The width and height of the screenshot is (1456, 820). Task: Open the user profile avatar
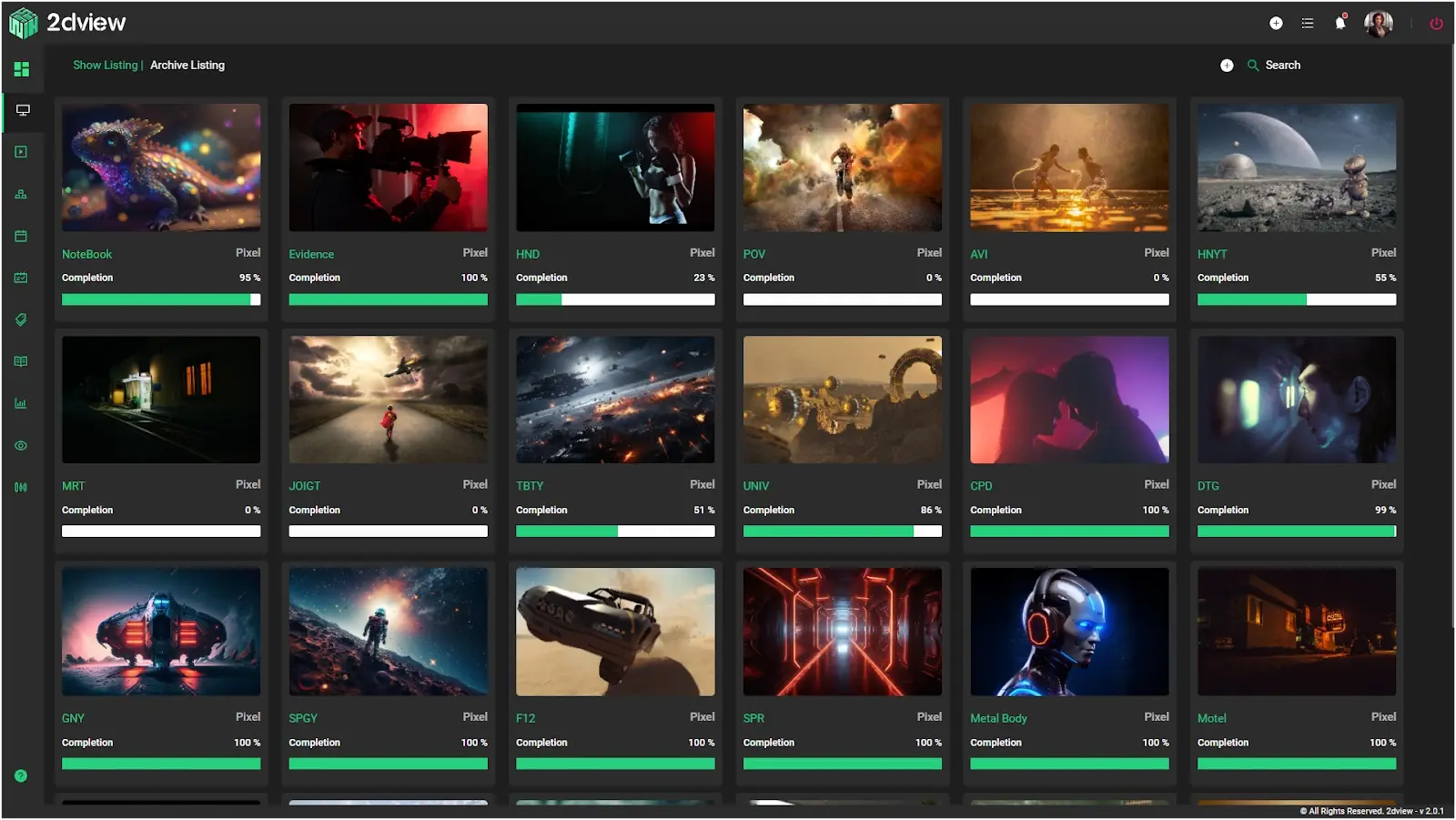(x=1379, y=24)
